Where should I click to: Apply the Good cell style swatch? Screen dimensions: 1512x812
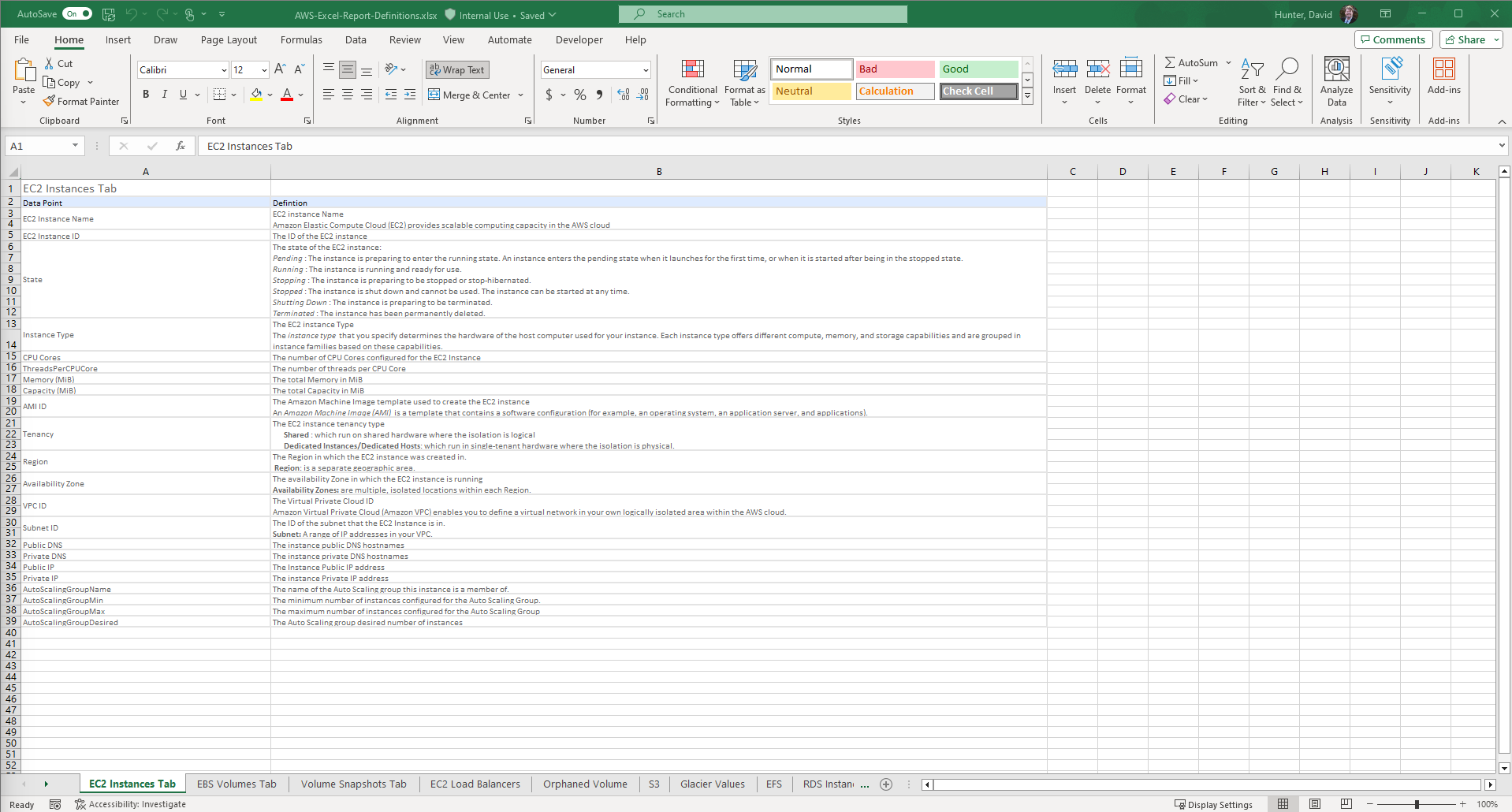978,69
